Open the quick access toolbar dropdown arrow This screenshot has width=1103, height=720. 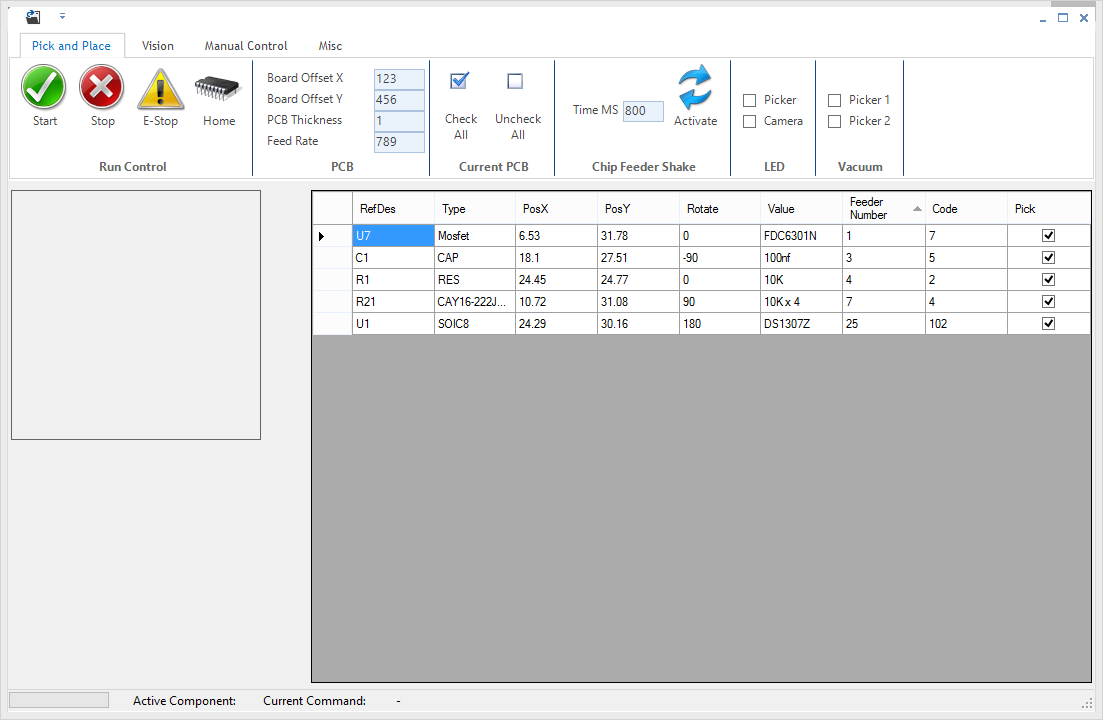pyautogui.click(x=62, y=16)
